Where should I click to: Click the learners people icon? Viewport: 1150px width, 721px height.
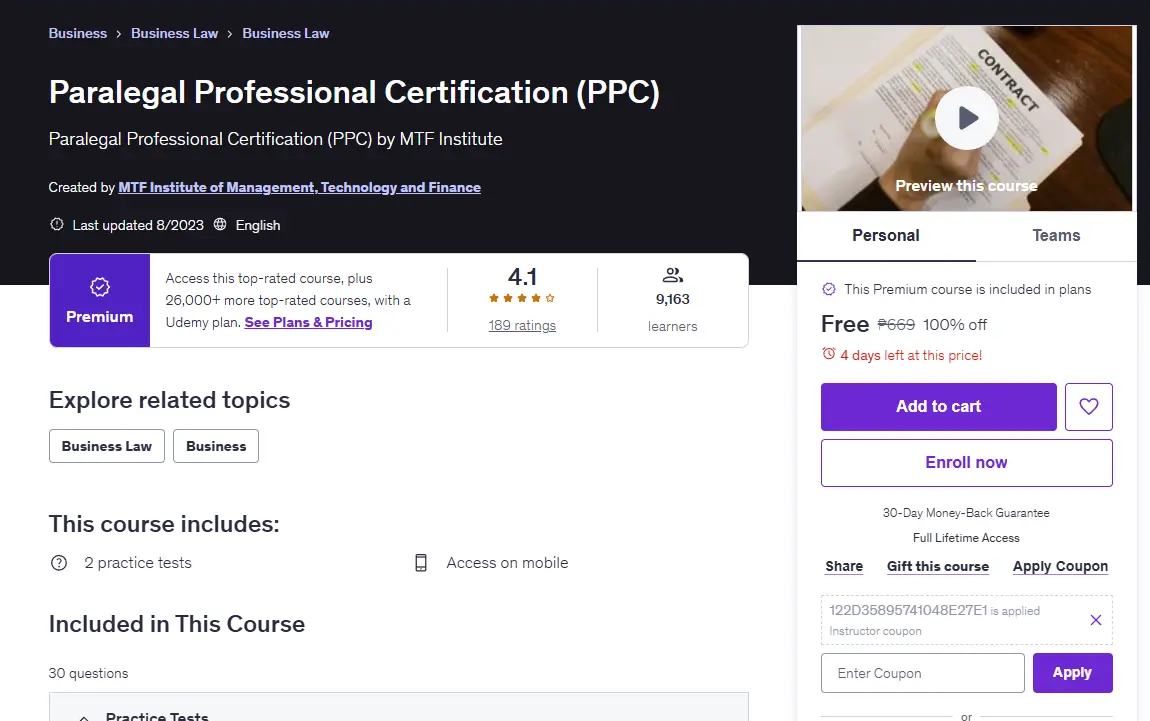[673, 275]
